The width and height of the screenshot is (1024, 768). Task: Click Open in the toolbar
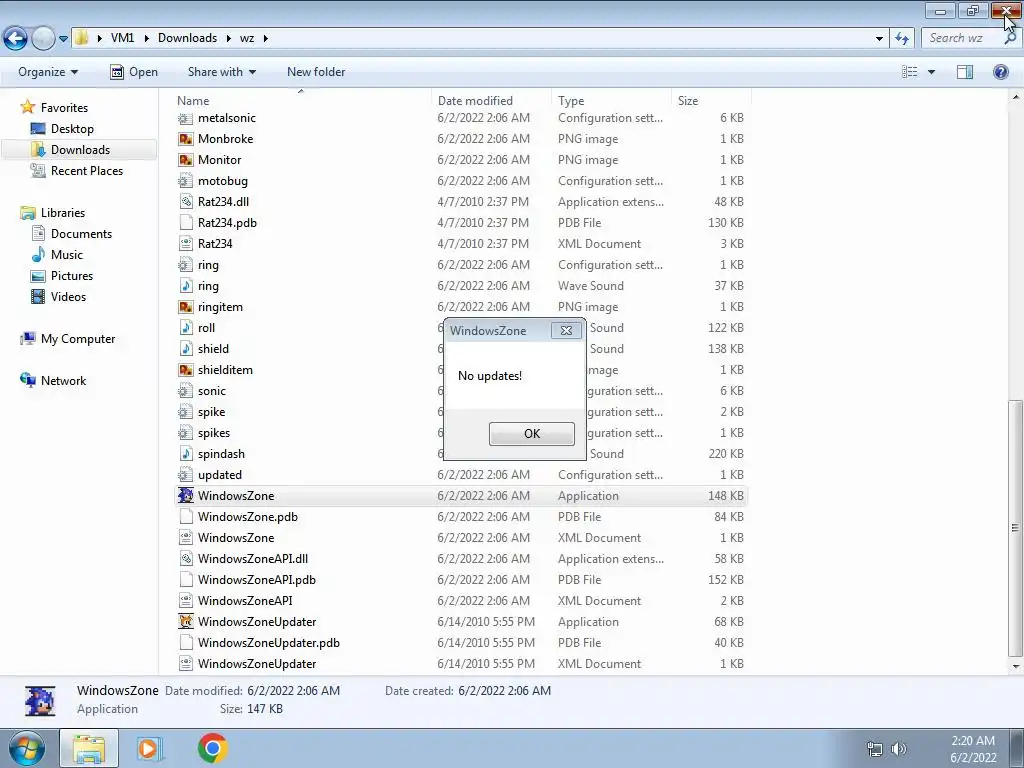coord(134,72)
